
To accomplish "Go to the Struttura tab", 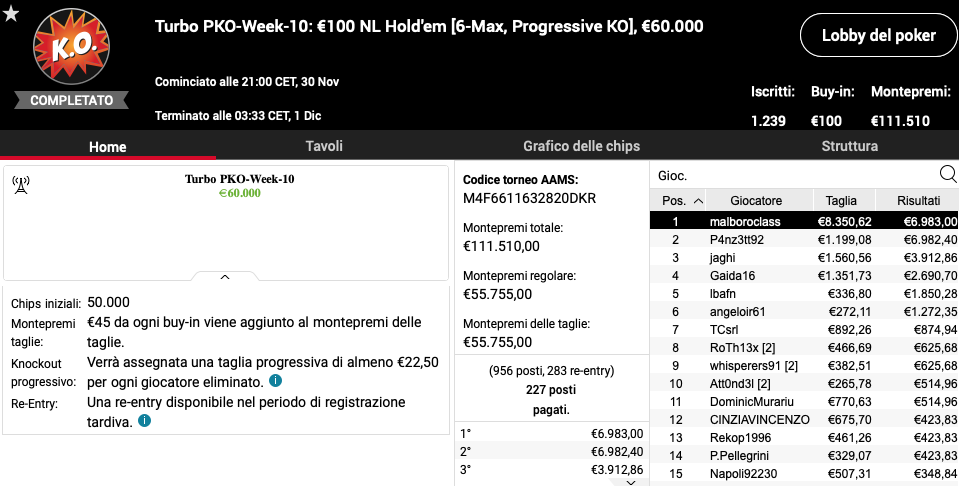I will [x=850, y=146].
